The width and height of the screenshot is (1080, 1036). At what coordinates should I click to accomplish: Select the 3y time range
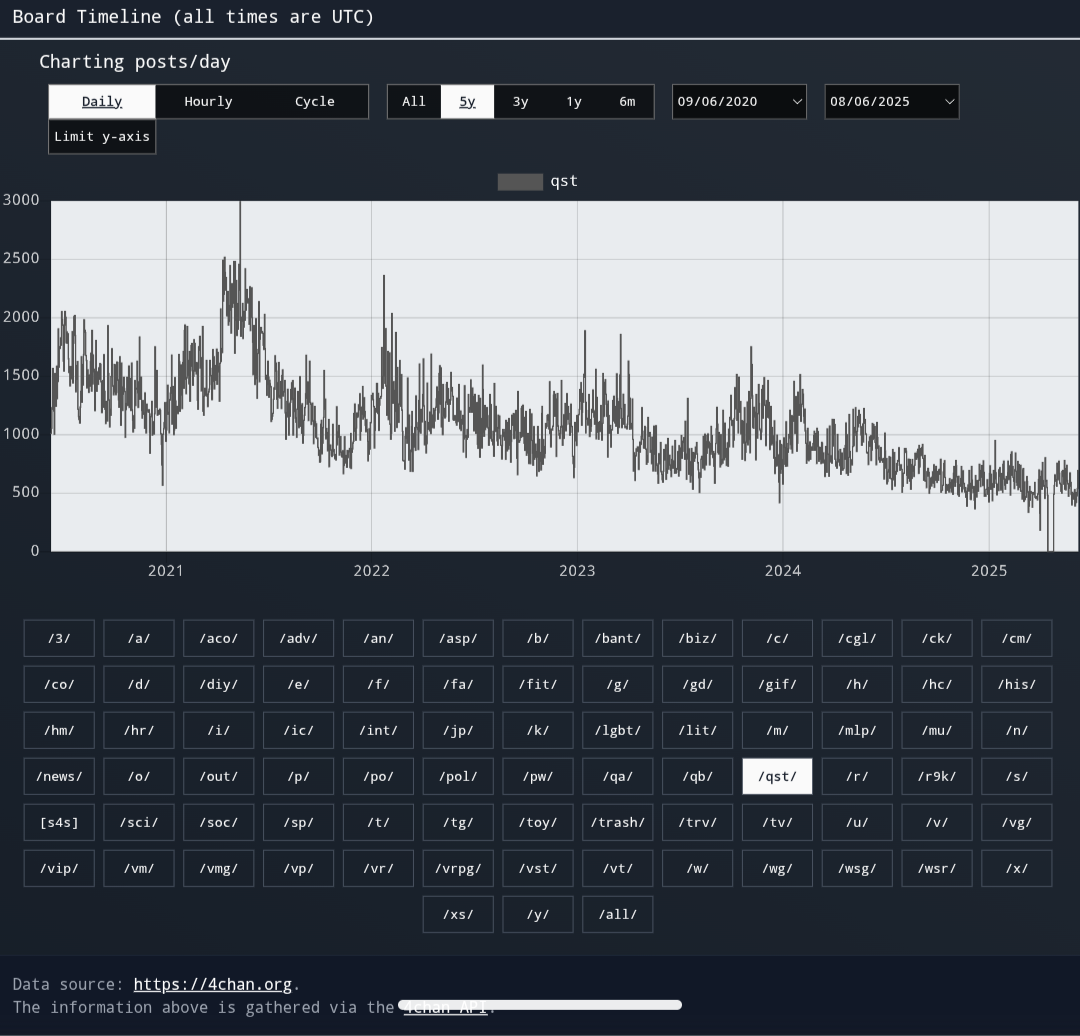click(x=521, y=102)
